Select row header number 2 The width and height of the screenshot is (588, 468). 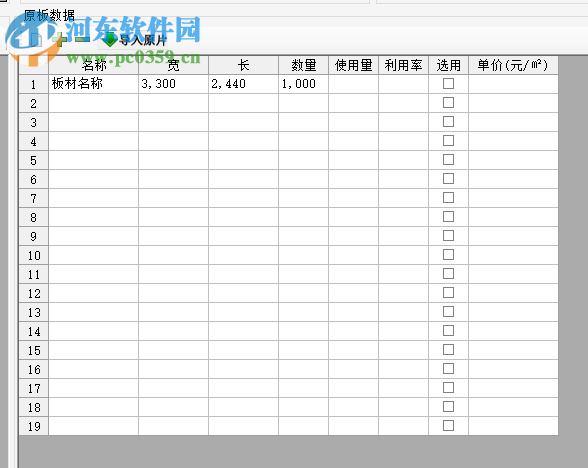tap(34, 103)
